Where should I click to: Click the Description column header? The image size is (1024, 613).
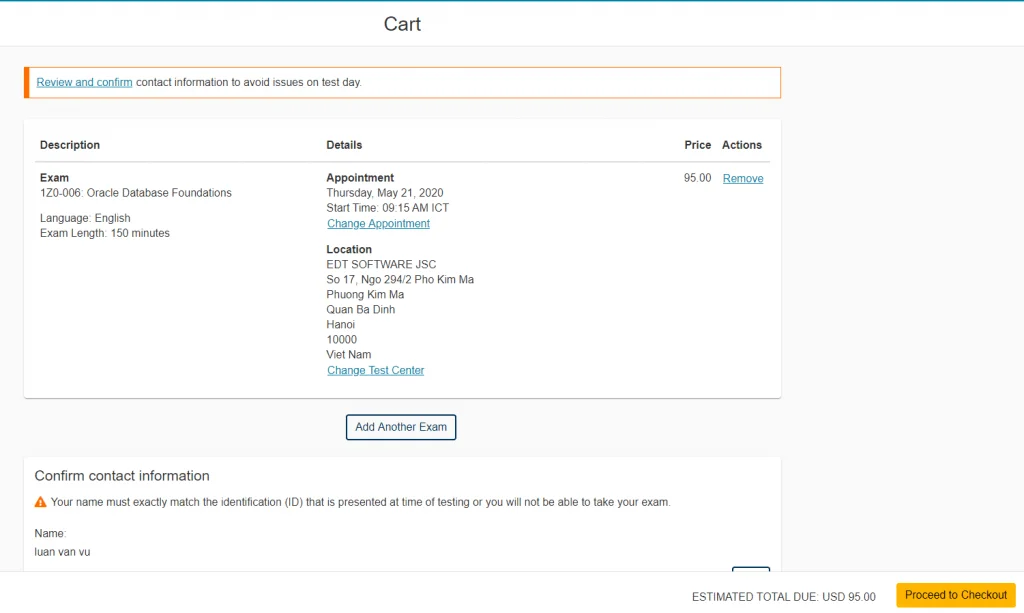pyautogui.click(x=70, y=145)
